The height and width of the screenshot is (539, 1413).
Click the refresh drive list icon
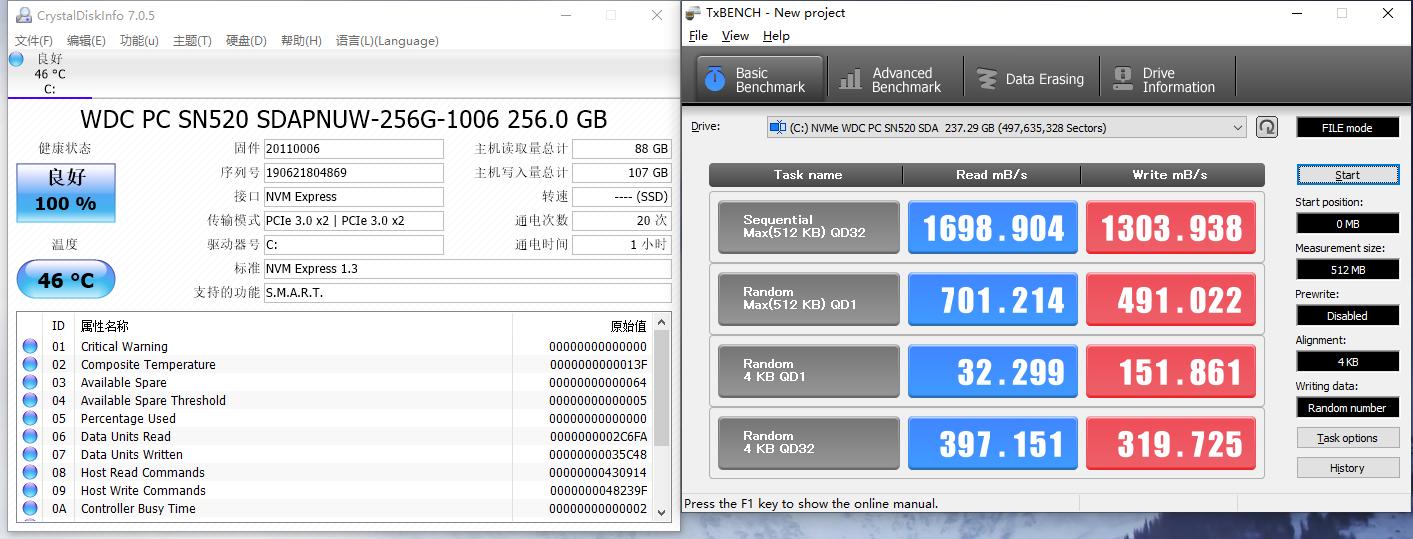pyautogui.click(x=1267, y=127)
